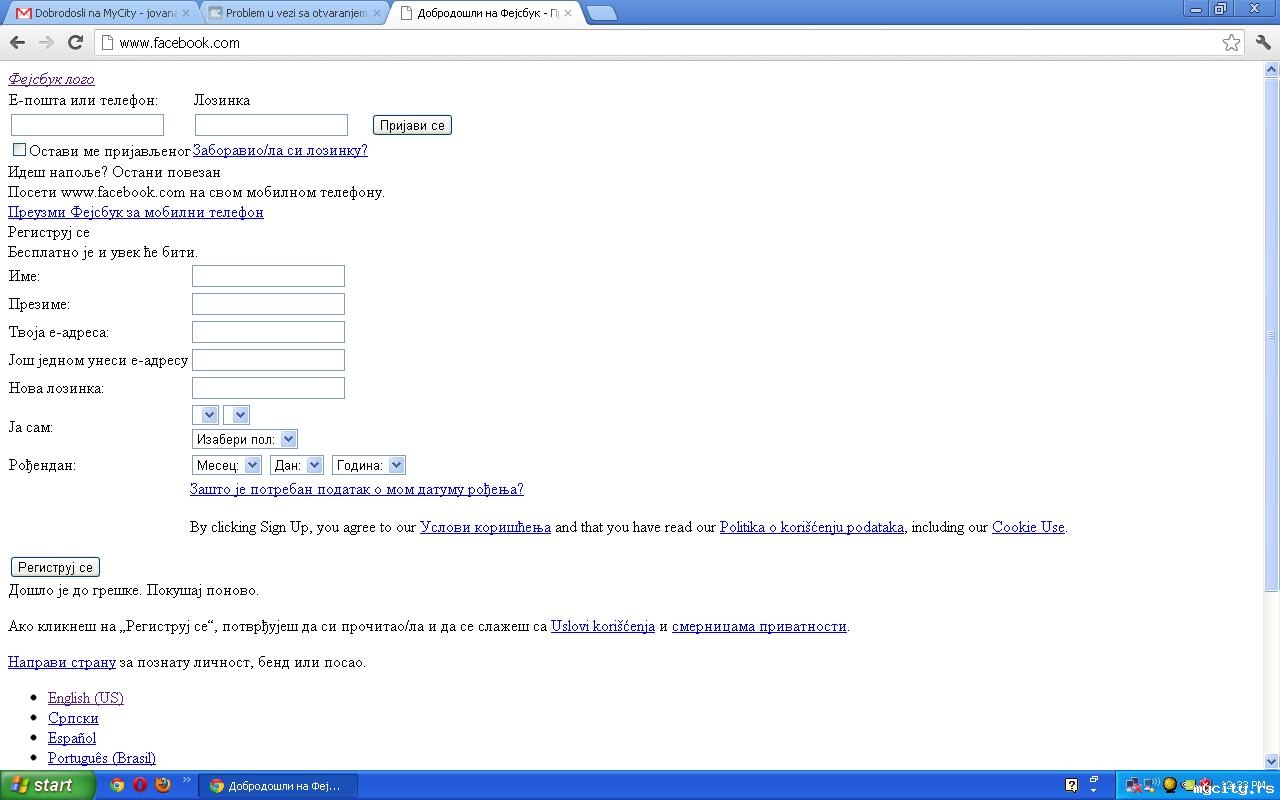
Task: Open the Година birthday year dropdown
Action: coord(369,465)
